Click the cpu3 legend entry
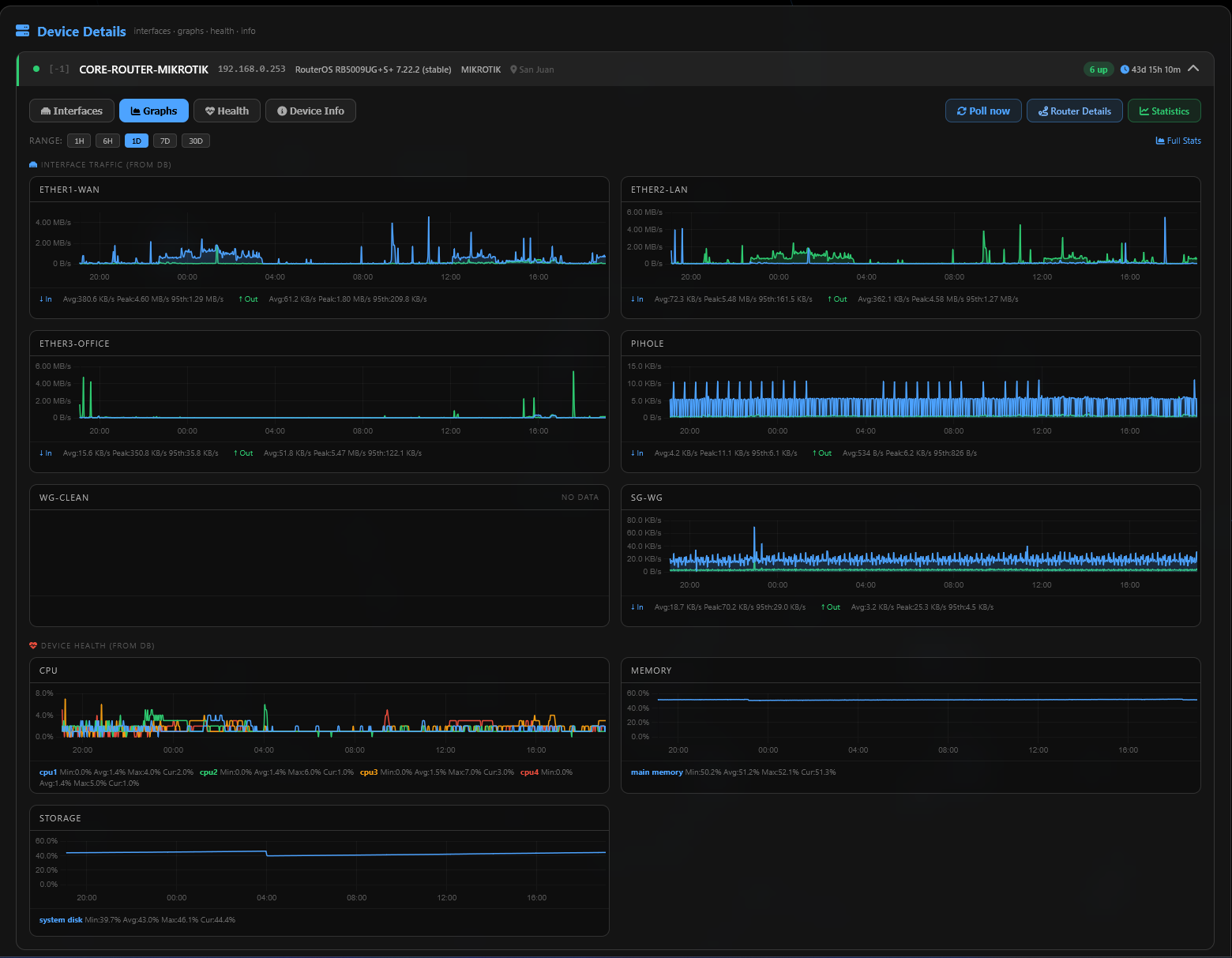This screenshot has width=1232, height=958. pyautogui.click(x=369, y=772)
